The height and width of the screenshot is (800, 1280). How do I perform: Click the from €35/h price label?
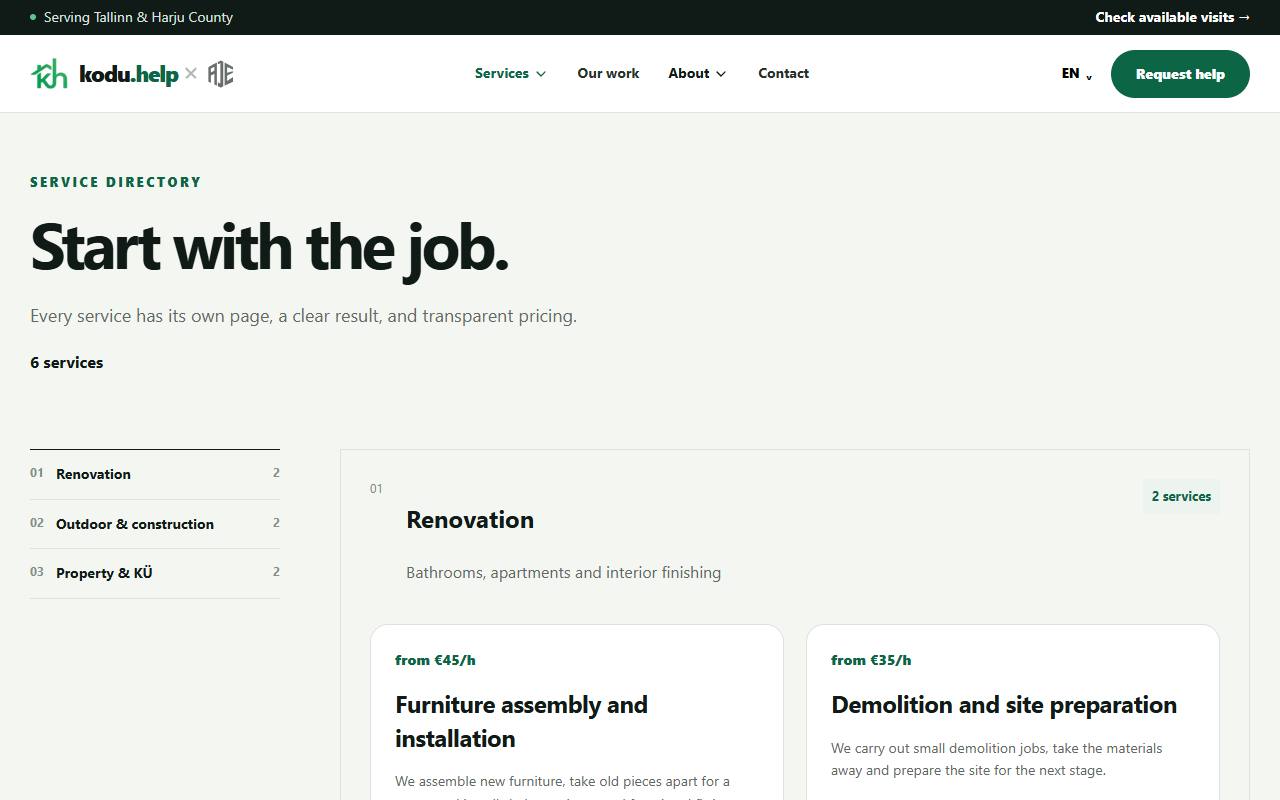coord(871,660)
